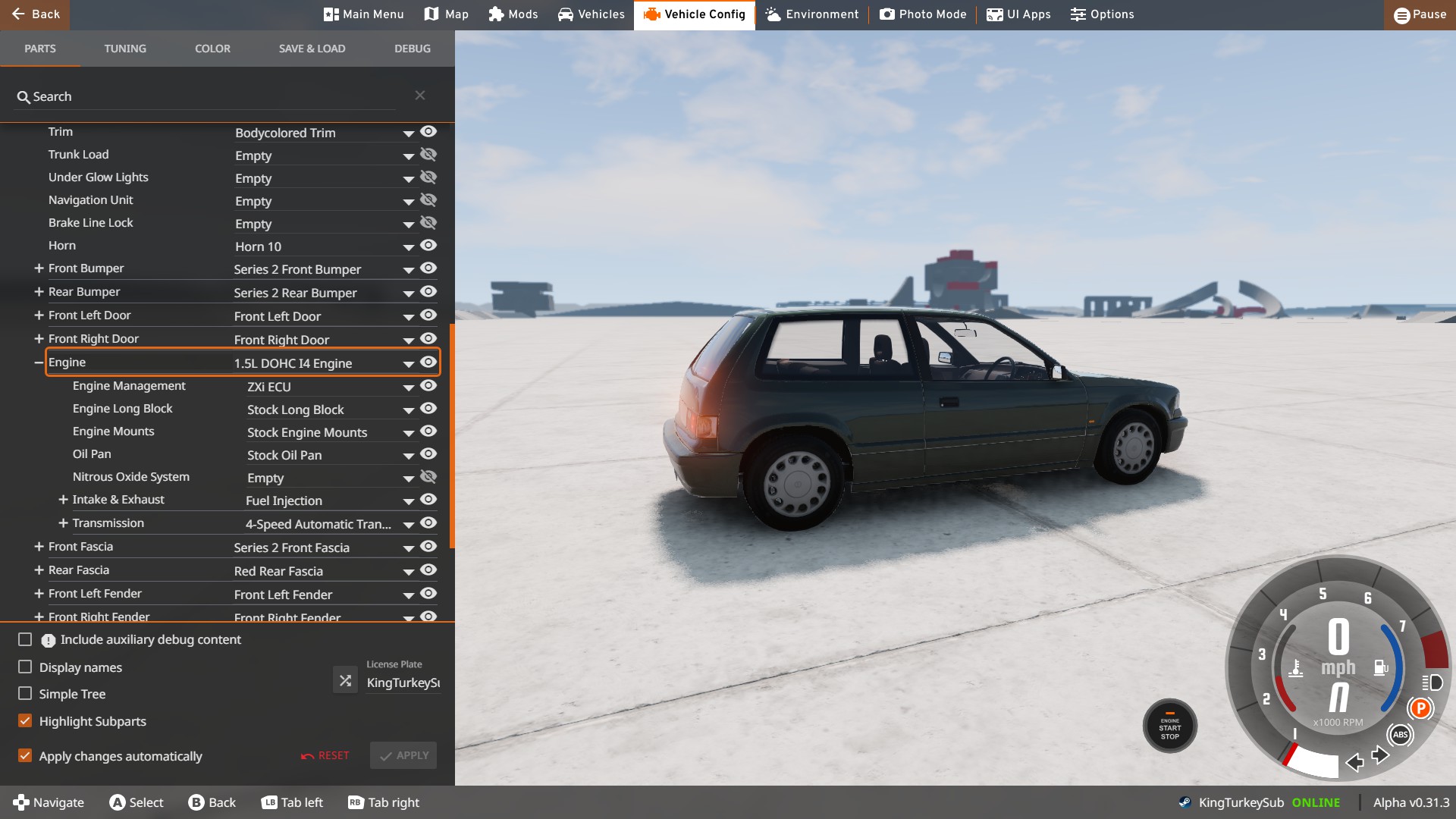1456x819 pixels.
Task: Switch to the TUNING tab
Action: pos(125,49)
